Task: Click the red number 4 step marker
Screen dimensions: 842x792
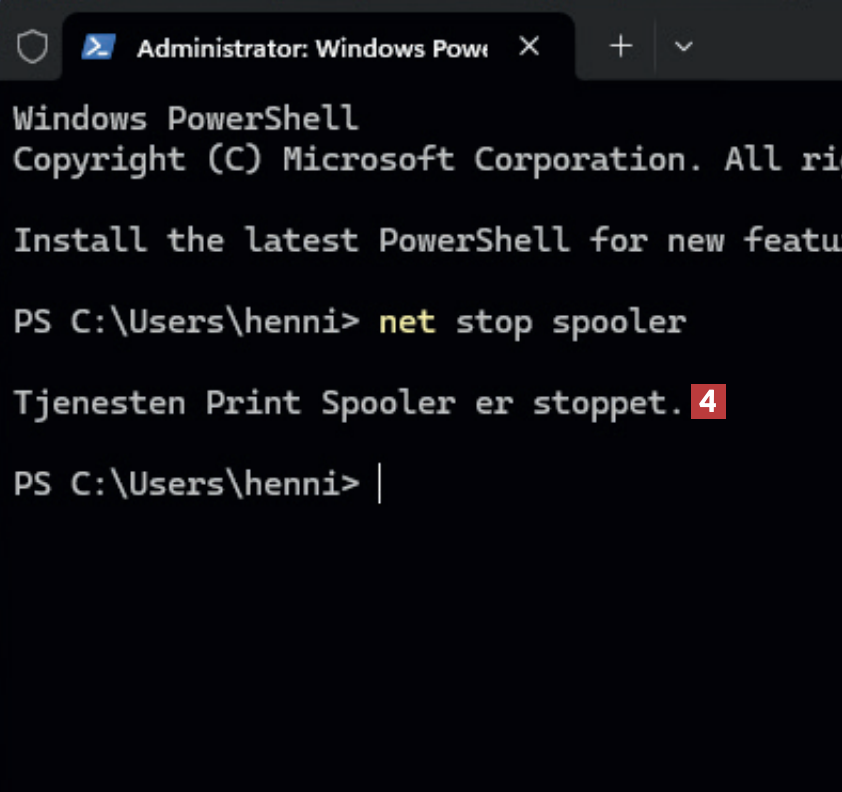Action: click(708, 403)
